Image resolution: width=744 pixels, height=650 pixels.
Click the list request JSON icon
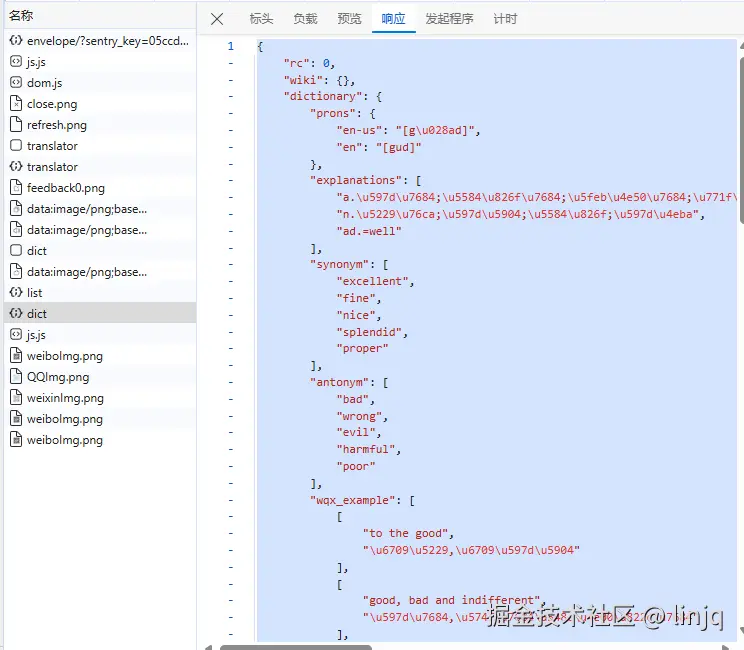click(16, 292)
